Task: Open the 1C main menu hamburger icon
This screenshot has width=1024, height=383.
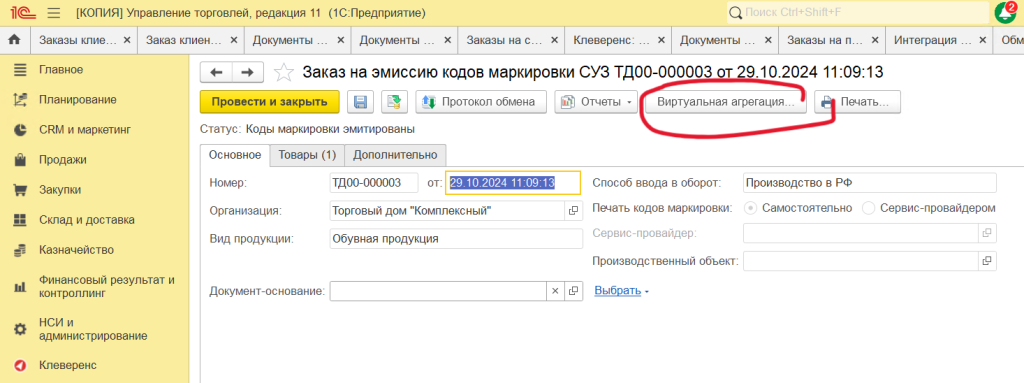Action: click(x=54, y=12)
